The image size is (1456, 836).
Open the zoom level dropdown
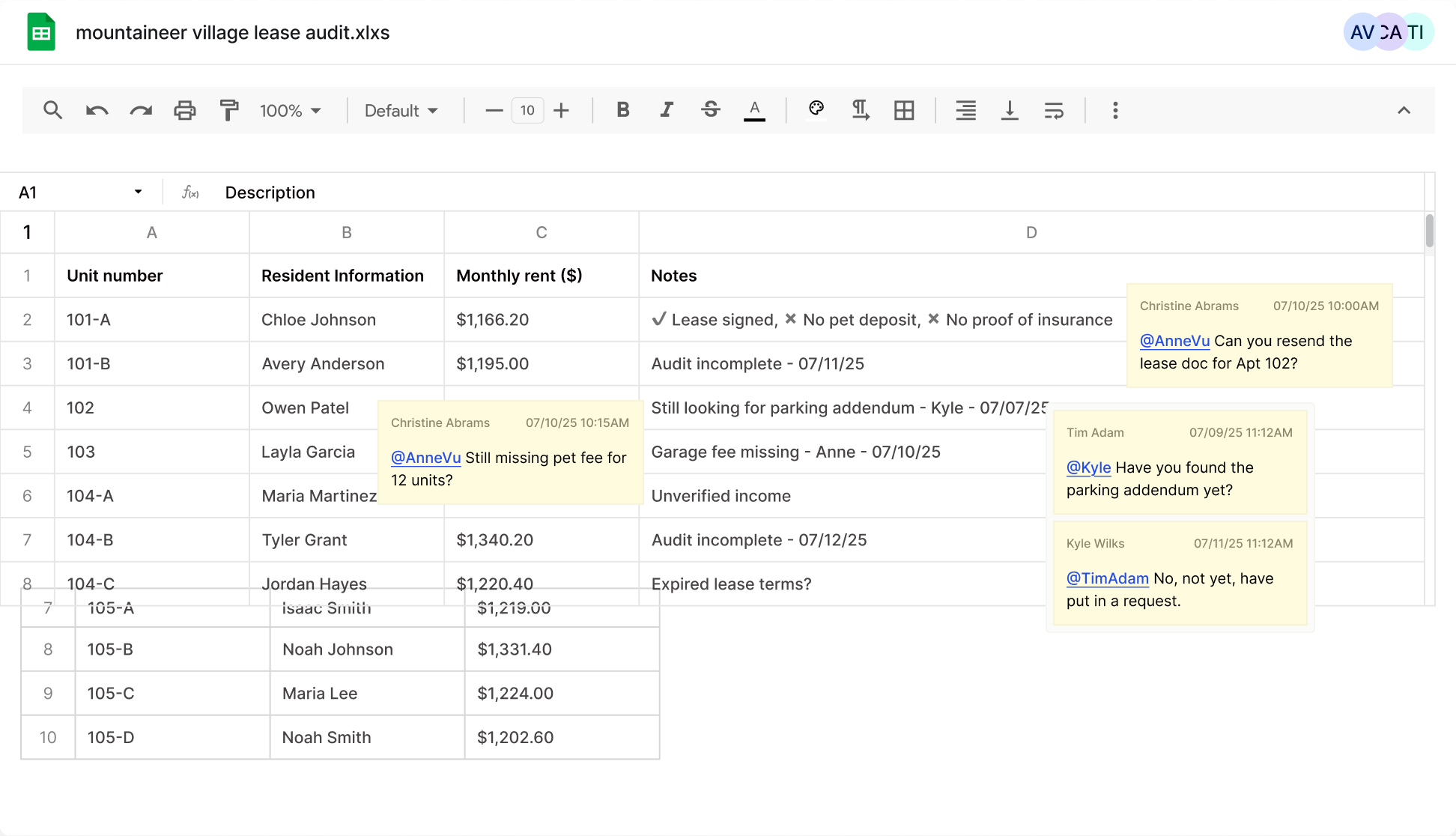(x=291, y=110)
